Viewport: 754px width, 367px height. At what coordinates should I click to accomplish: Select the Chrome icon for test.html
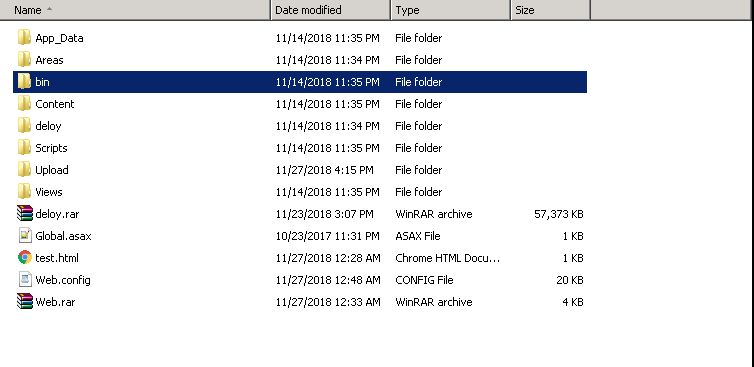[x=25, y=258]
